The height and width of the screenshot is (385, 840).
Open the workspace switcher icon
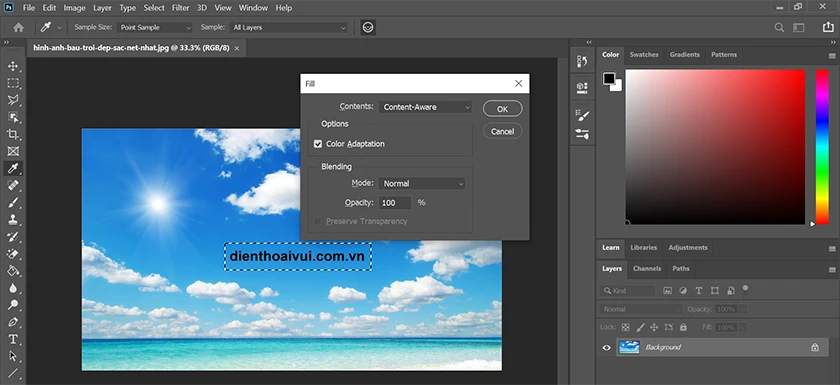click(x=799, y=27)
